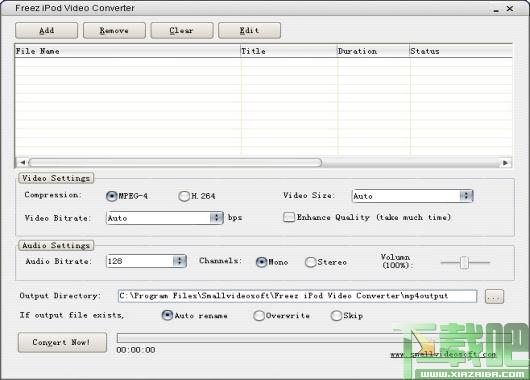The height and width of the screenshot is (380, 530).
Task: Click the Status column header
Action: (461, 51)
